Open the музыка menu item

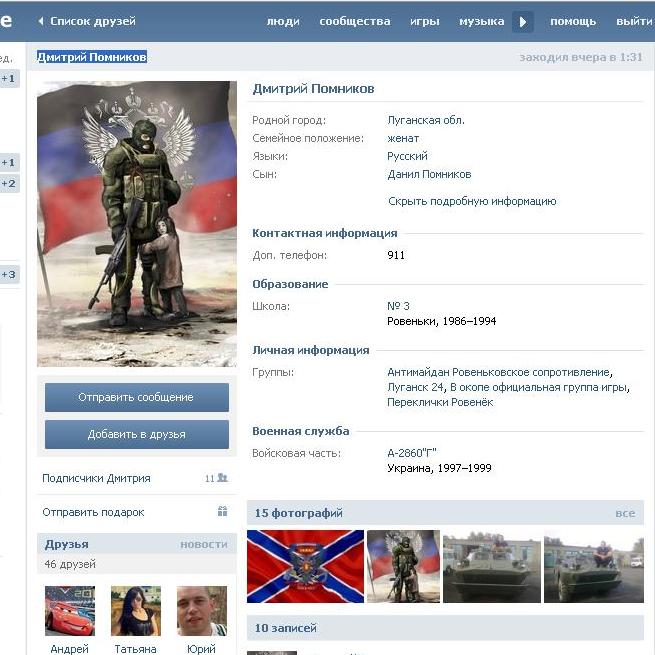[x=482, y=21]
